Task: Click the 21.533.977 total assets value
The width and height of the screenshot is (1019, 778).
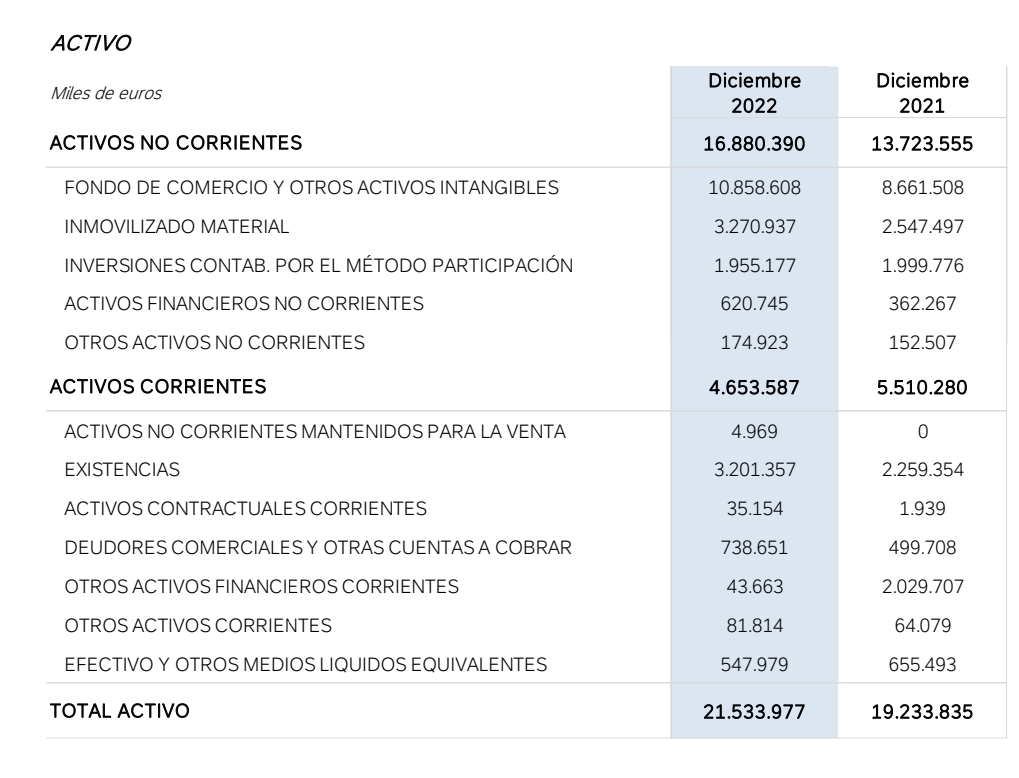Action: [755, 712]
